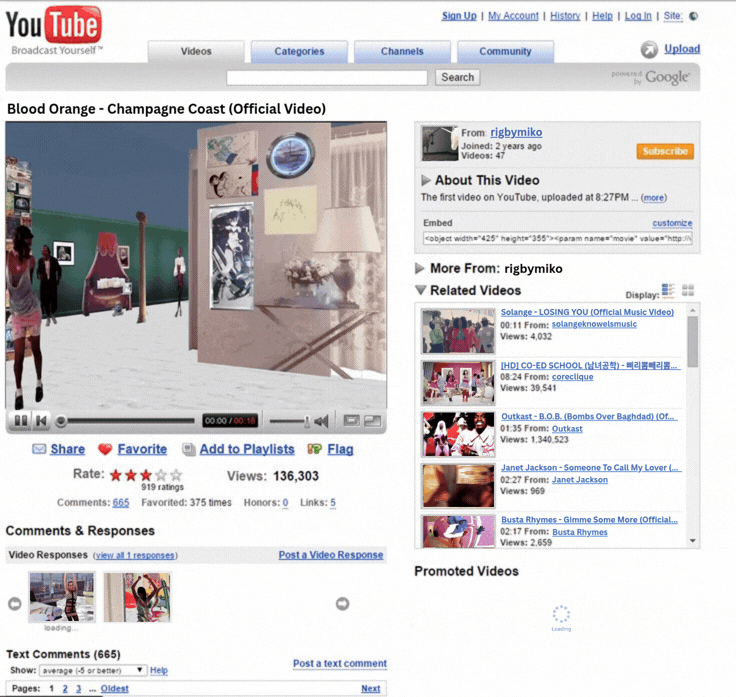Rate video four stars
Screen dimensions: 736x697
(x=161, y=475)
